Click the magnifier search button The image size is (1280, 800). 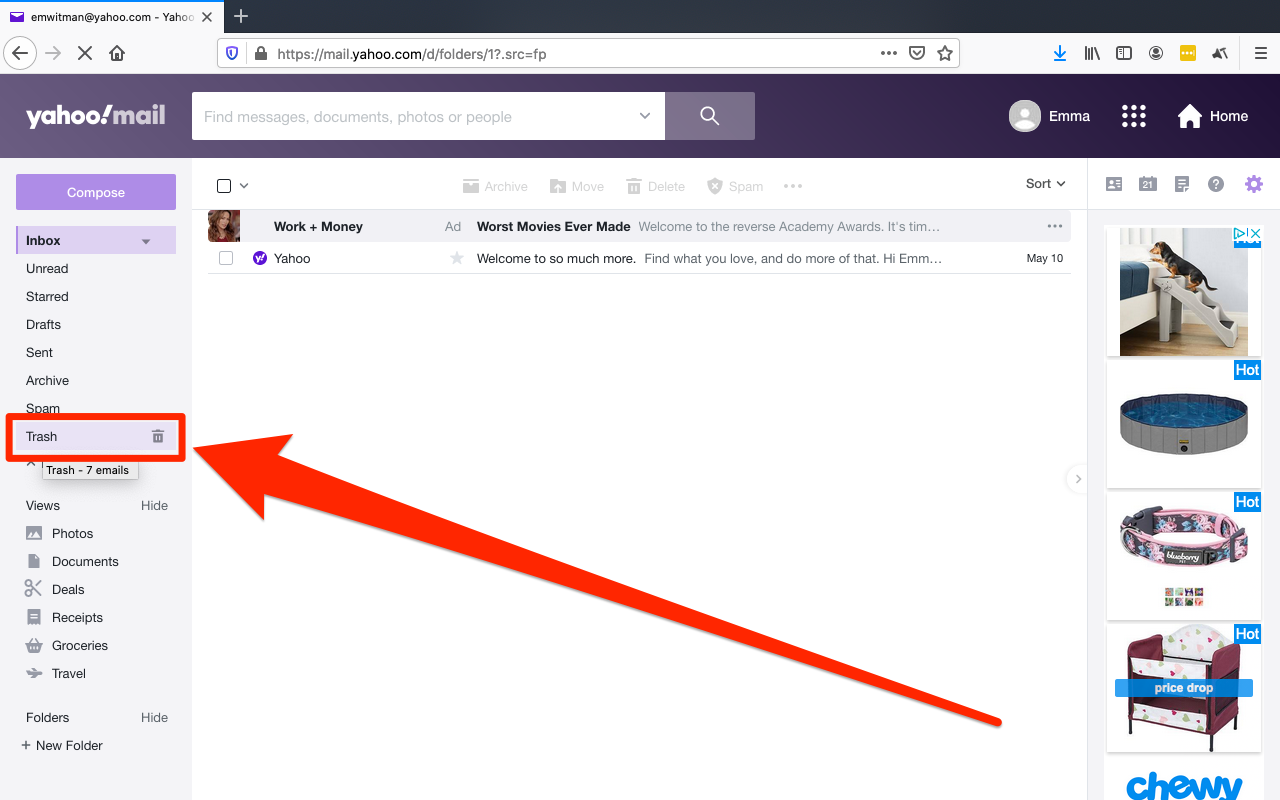click(x=710, y=116)
